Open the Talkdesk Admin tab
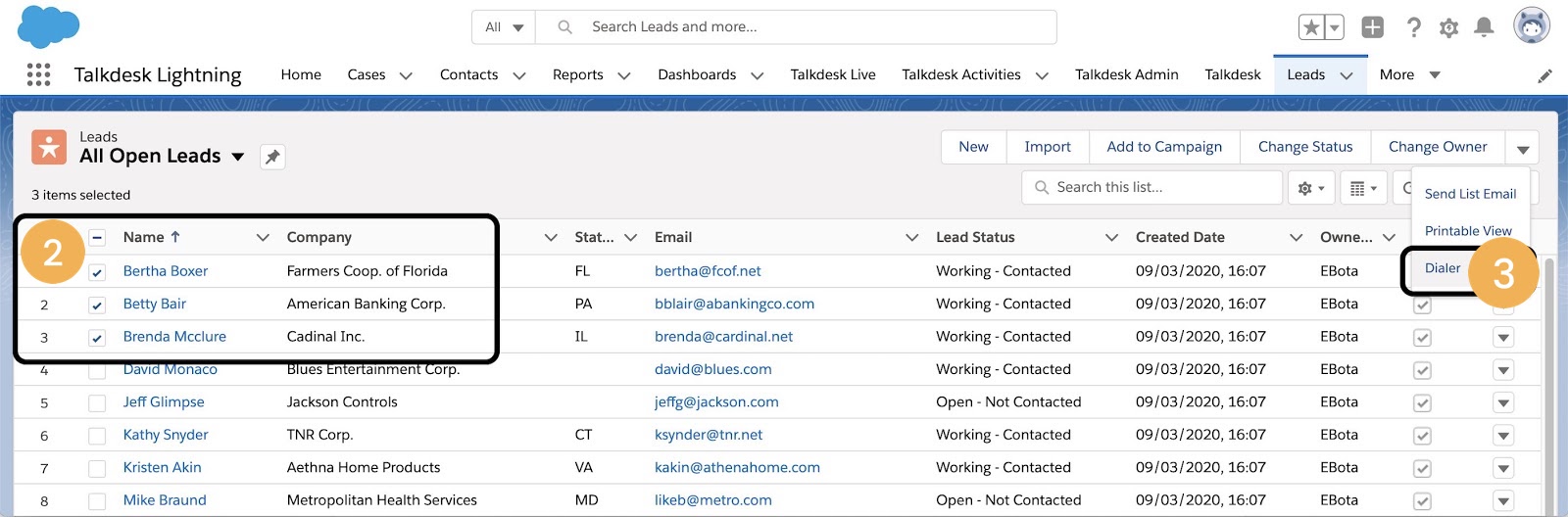This screenshot has height=517, width=1568. tap(1127, 74)
